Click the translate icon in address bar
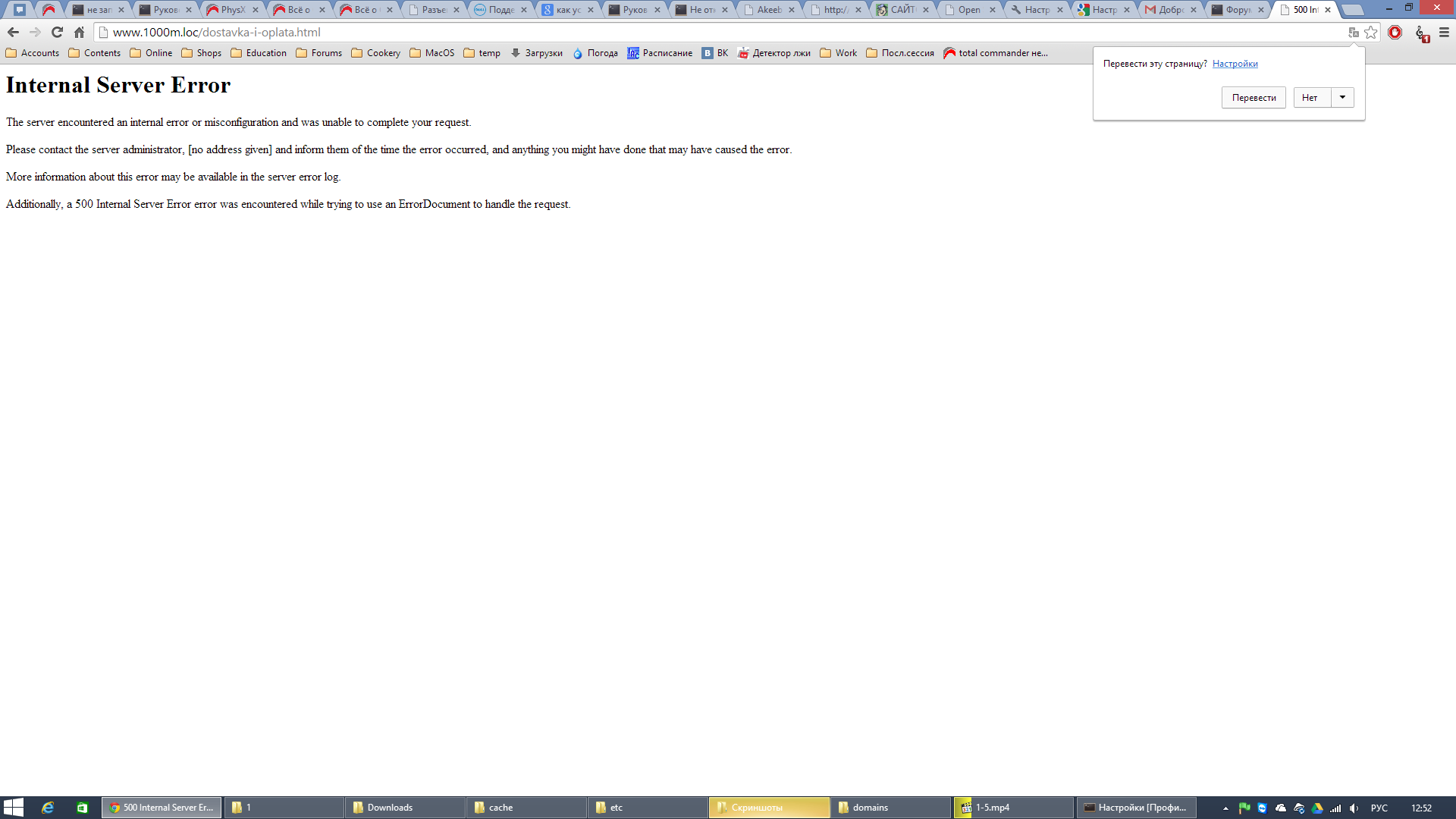This screenshot has height=819, width=1456. tap(1353, 33)
